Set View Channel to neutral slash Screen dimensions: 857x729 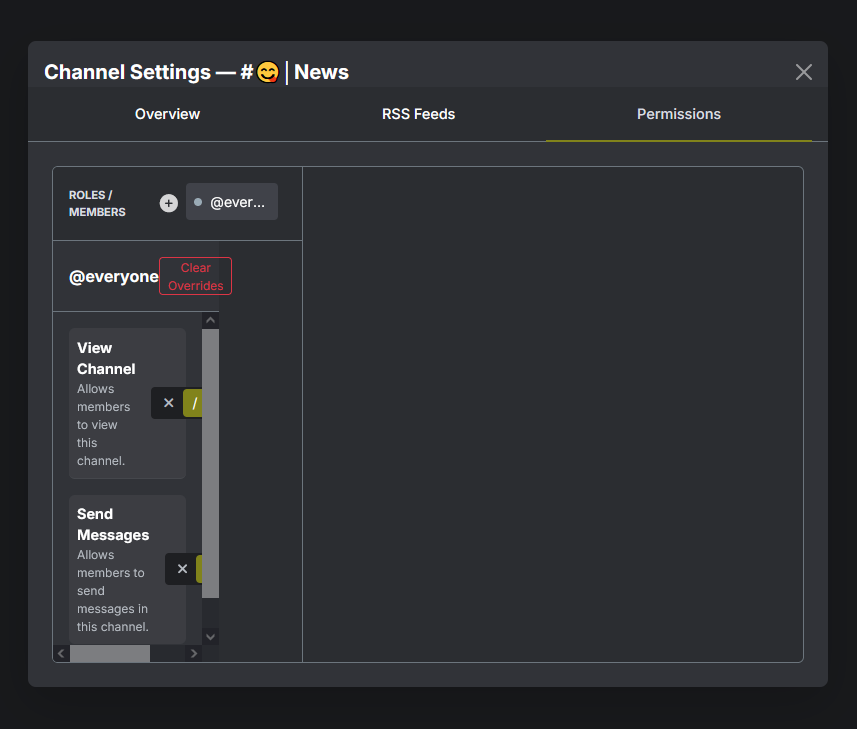(x=194, y=403)
